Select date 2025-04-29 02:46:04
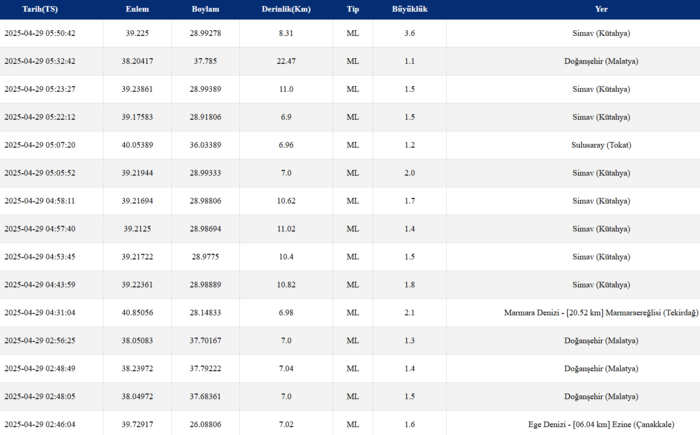This screenshot has width=700, height=435. (40, 424)
